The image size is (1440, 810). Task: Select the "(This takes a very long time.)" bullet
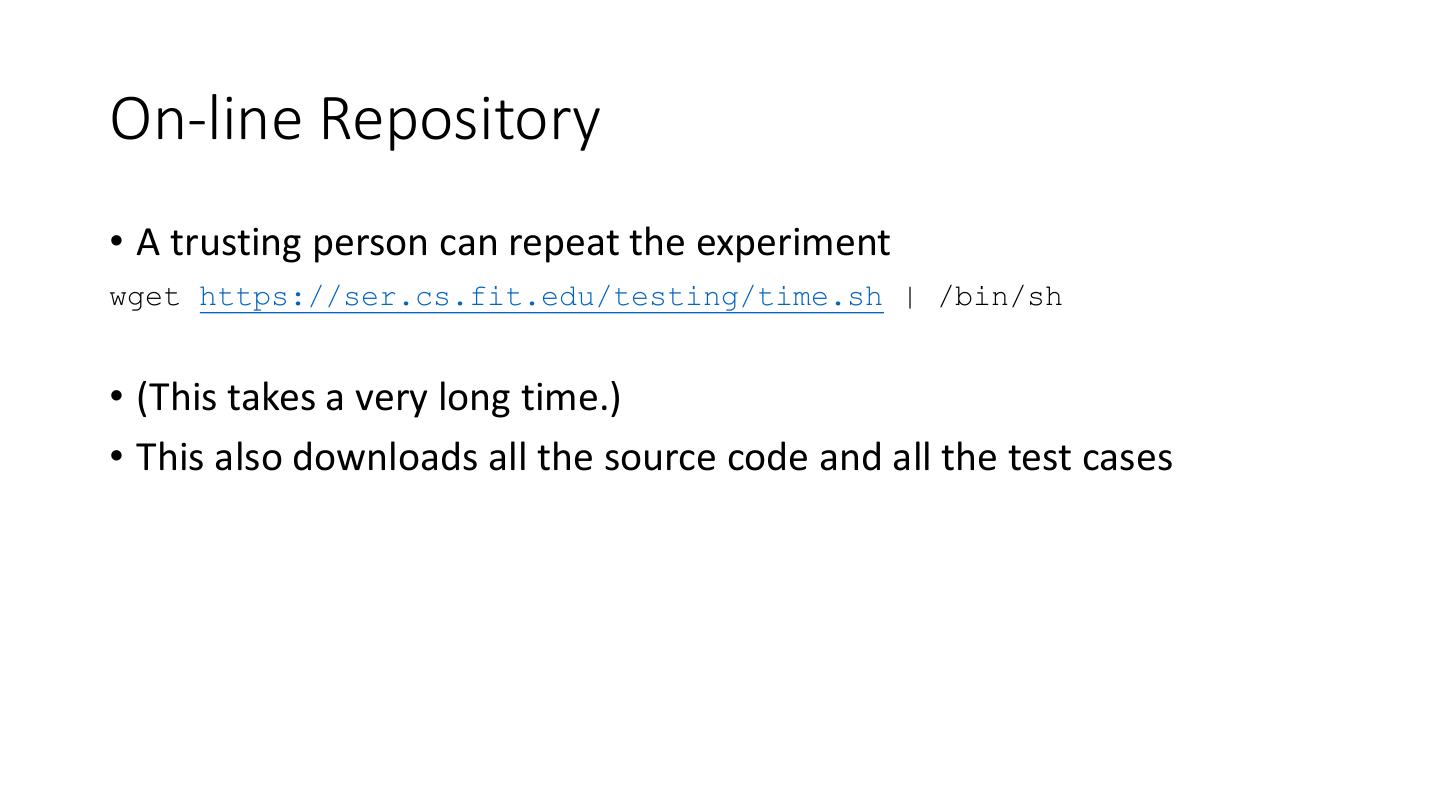[378, 397]
